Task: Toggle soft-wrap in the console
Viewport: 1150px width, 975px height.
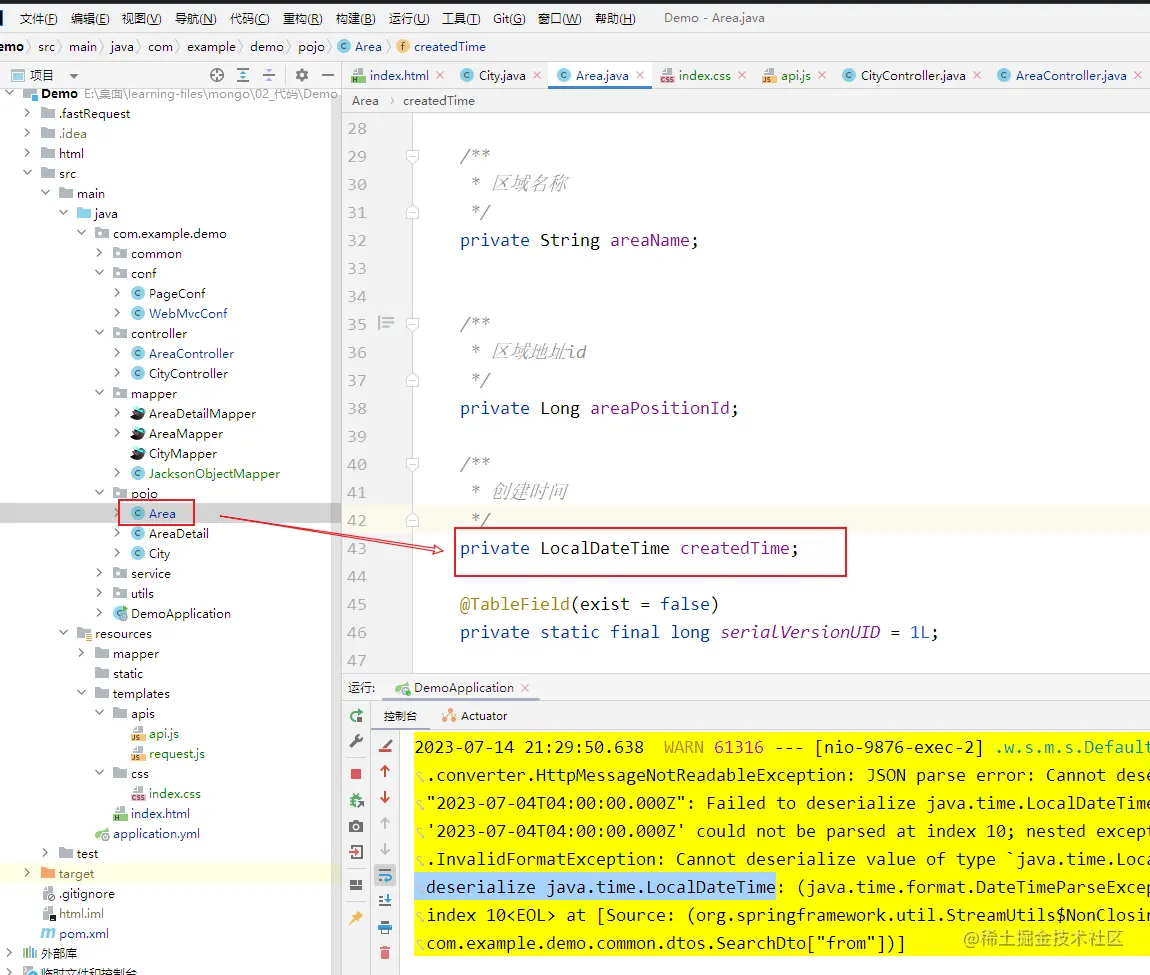Action: 385,875
